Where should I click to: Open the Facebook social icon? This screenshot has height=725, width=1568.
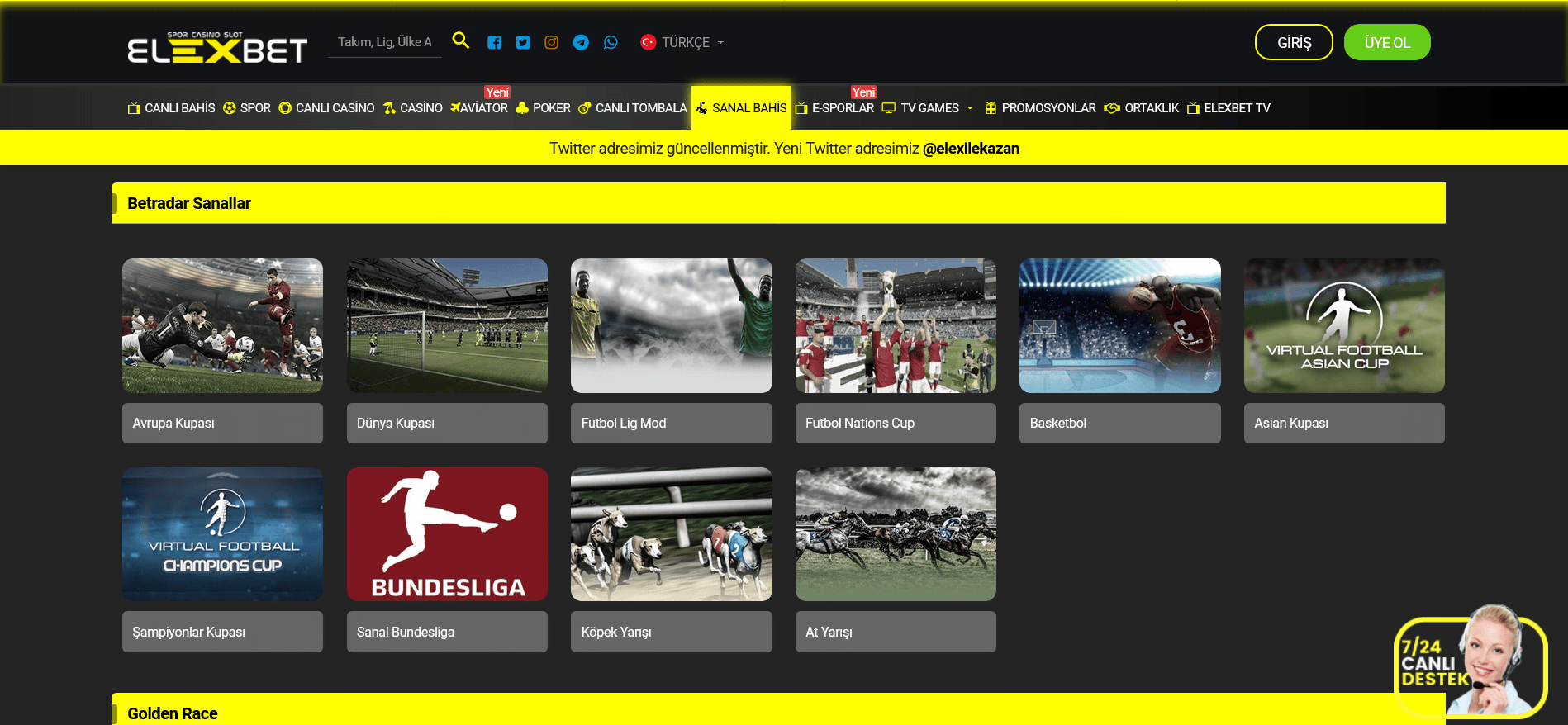point(494,42)
